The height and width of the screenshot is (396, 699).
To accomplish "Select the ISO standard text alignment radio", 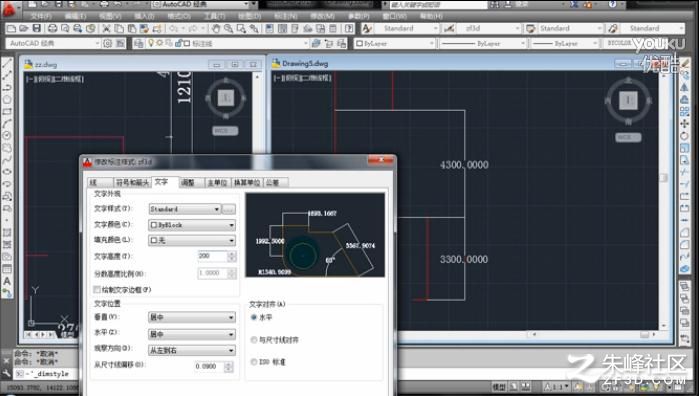I will [x=254, y=362].
